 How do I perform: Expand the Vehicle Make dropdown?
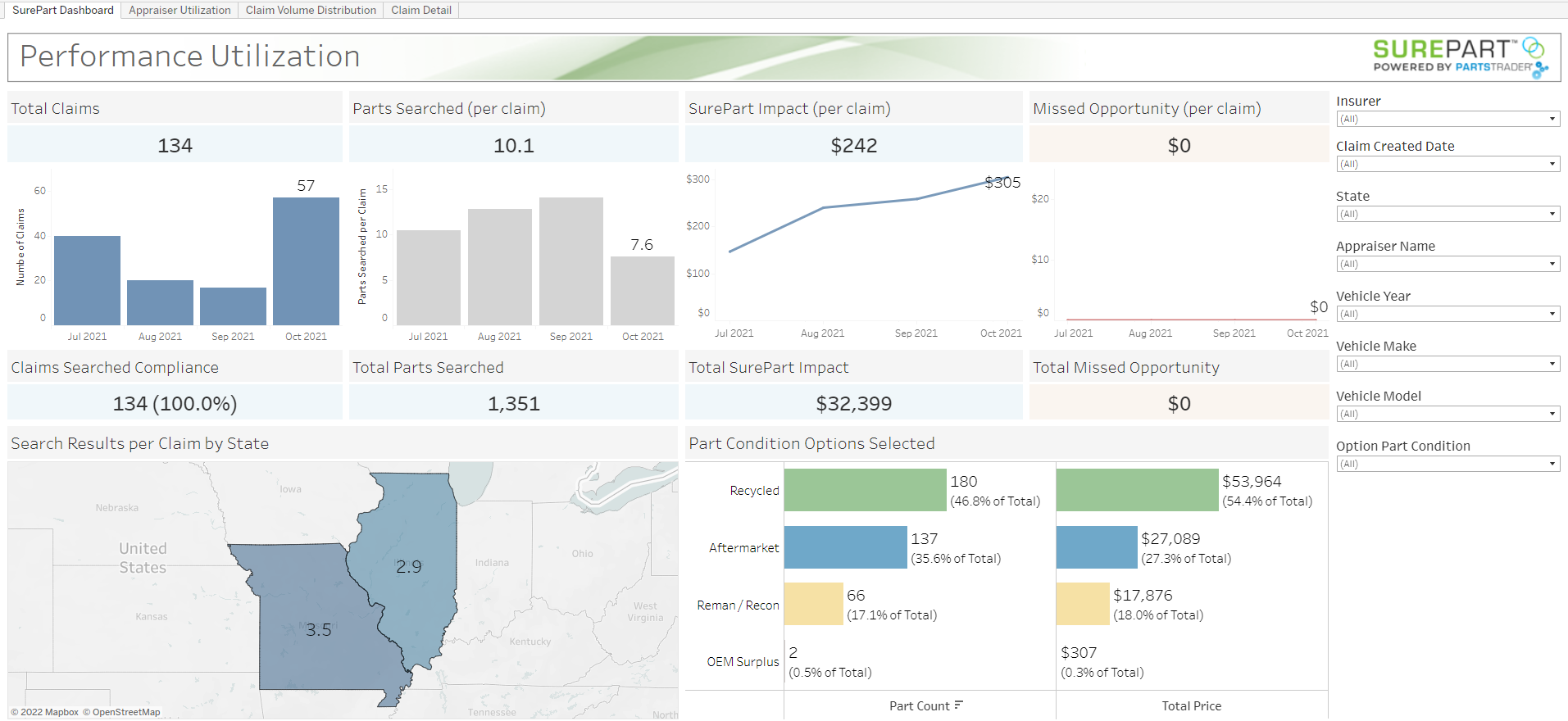[x=1448, y=364]
